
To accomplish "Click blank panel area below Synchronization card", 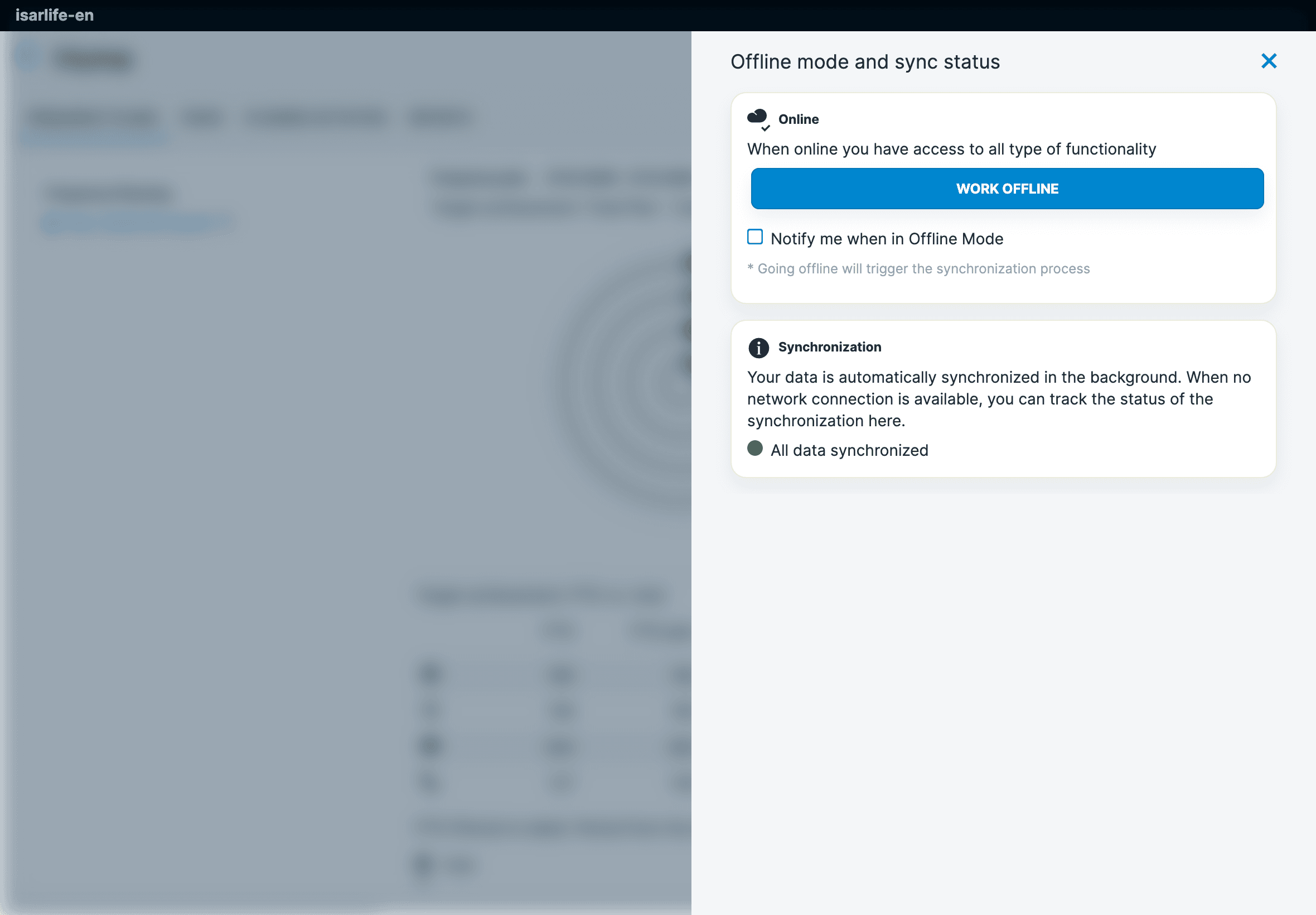I will click(1003, 688).
